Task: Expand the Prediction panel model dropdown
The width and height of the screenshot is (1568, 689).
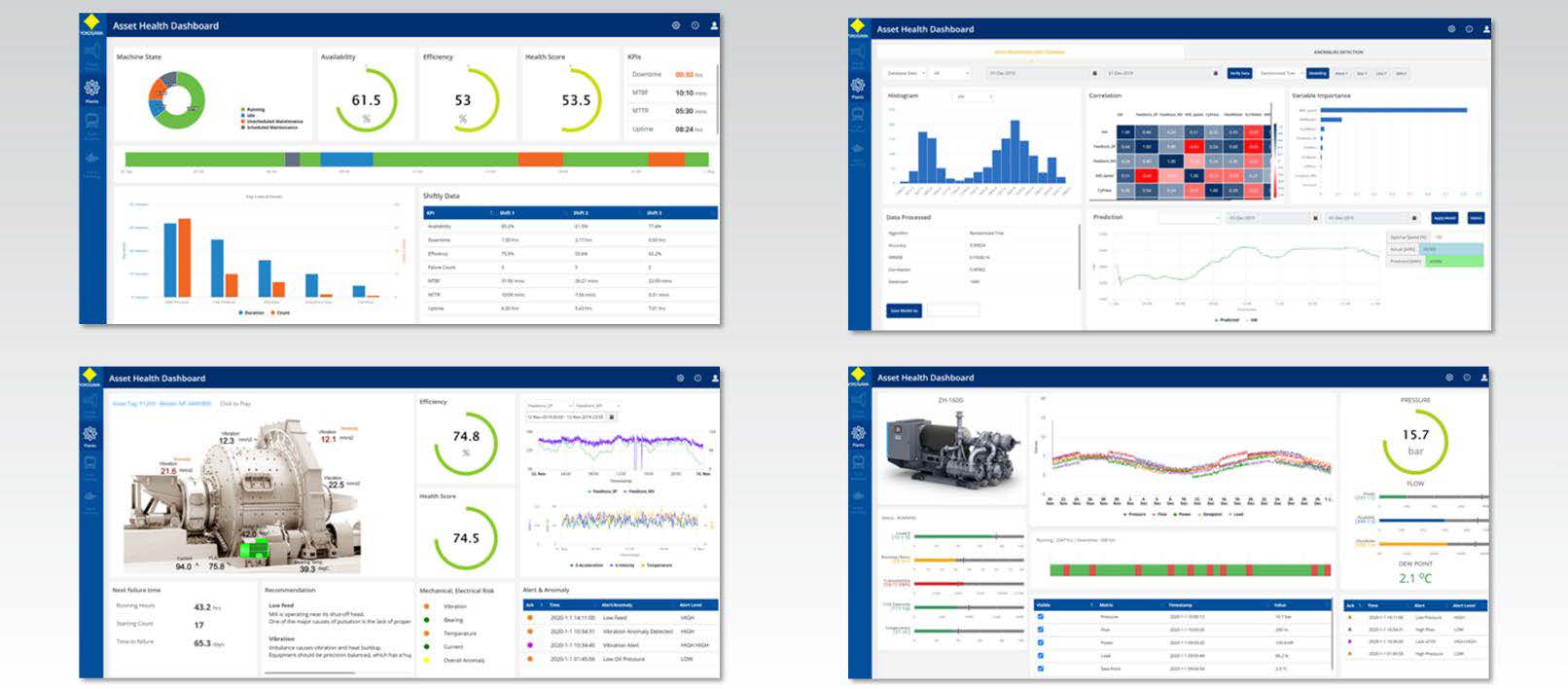Action: (x=1189, y=218)
